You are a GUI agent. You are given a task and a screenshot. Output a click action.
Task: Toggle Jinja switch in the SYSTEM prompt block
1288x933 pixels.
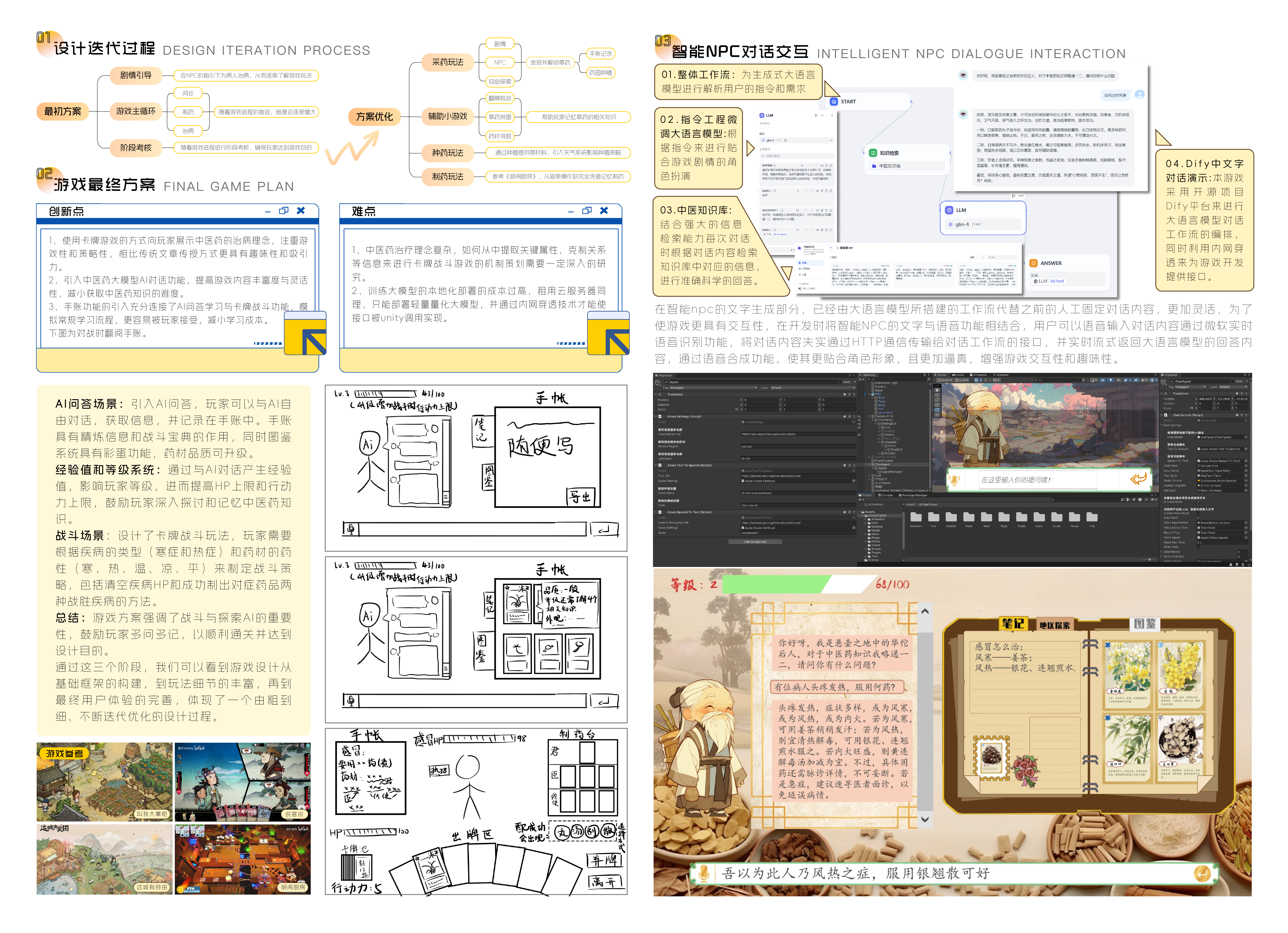coord(815,165)
